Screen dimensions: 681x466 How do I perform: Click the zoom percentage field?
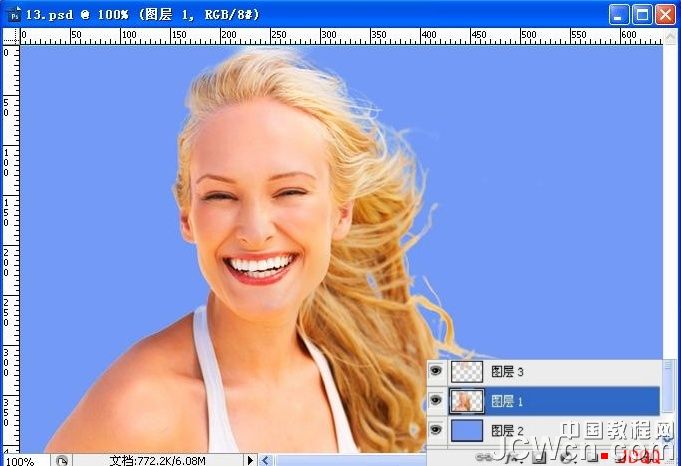point(22,460)
